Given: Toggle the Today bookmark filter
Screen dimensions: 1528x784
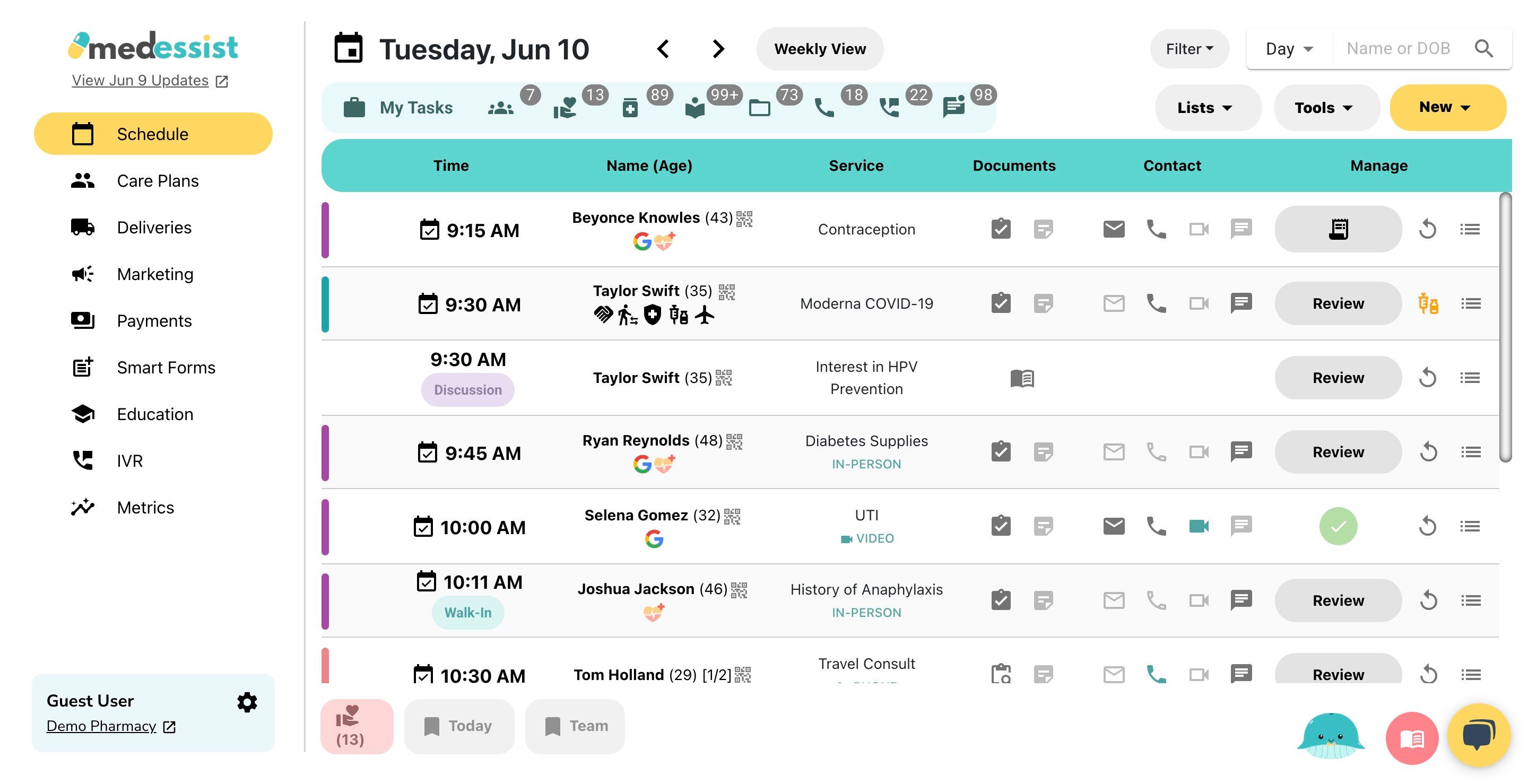Looking at the screenshot, I should click(x=458, y=726).
